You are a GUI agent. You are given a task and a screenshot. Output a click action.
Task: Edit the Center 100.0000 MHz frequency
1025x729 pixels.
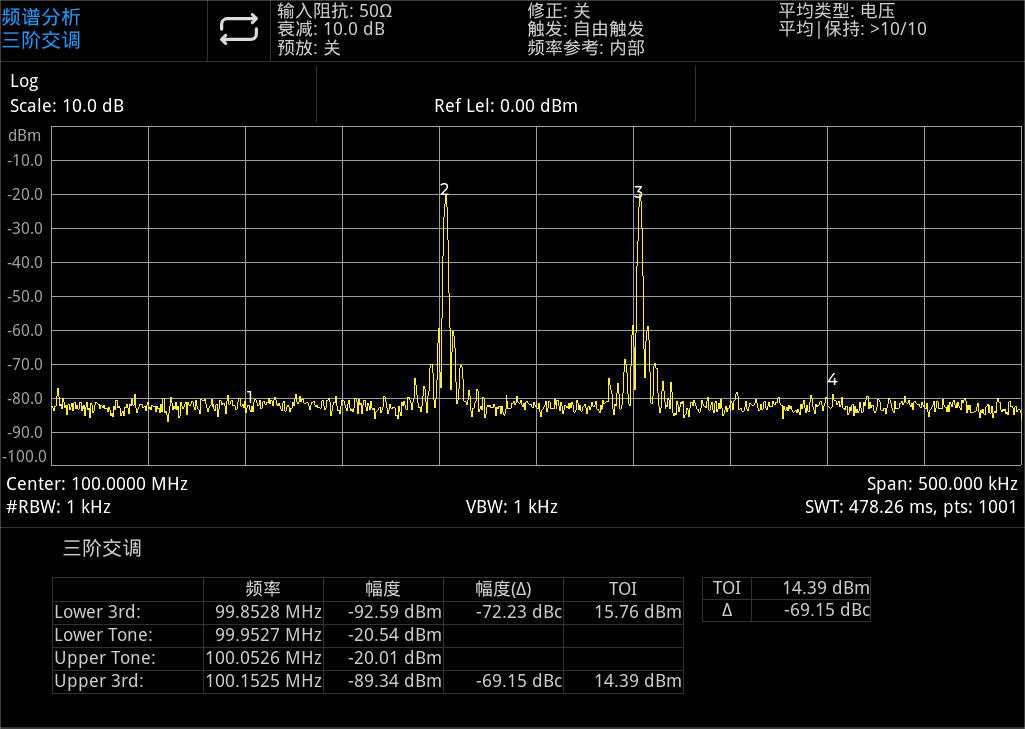[97, 484]
